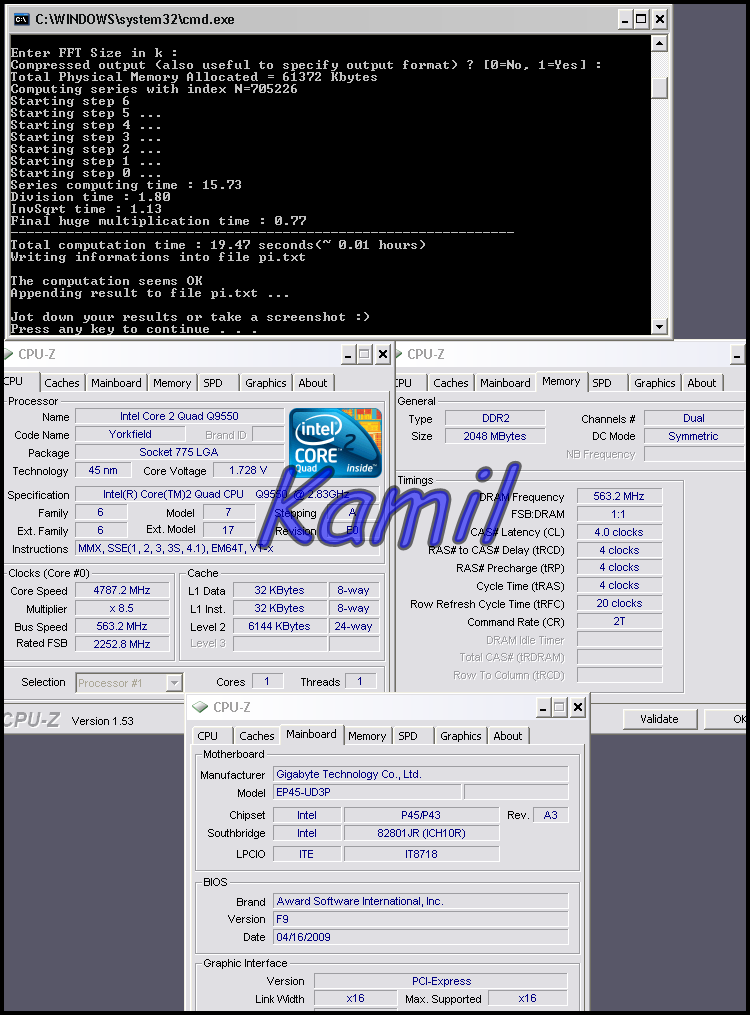Click the CPU-Z icon in the Mainboard window title
Screen dimensions: 750x1015
pyautogui.click(x=200, y=707)
